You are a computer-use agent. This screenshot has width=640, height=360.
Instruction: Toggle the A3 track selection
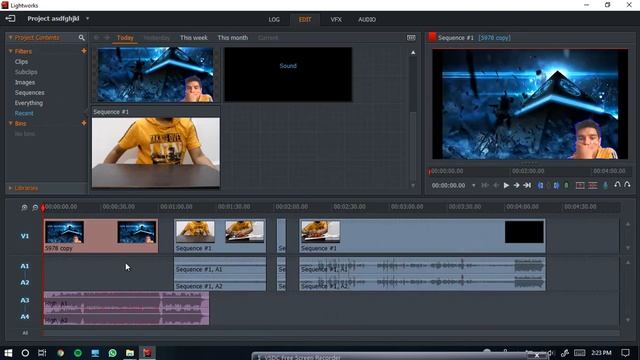[25, 300]
